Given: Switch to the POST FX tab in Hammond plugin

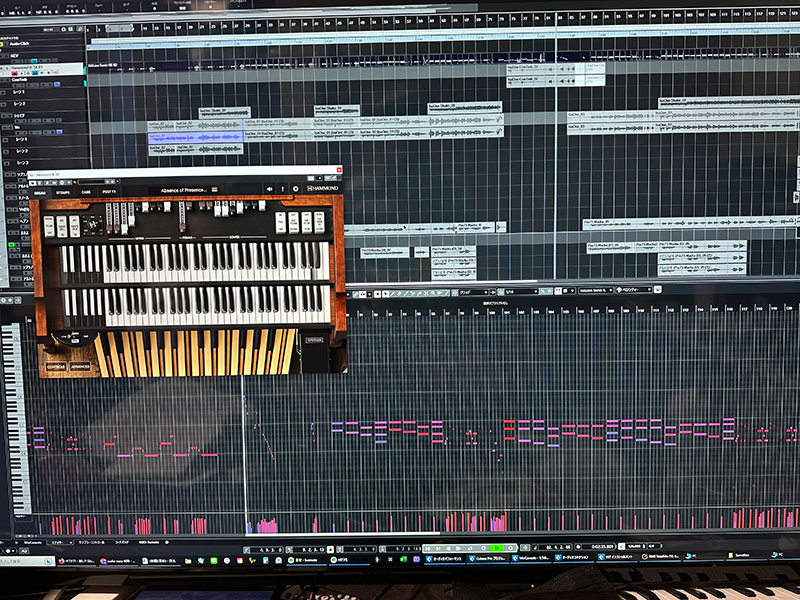Looking at the screenshot, I should 109,192.
